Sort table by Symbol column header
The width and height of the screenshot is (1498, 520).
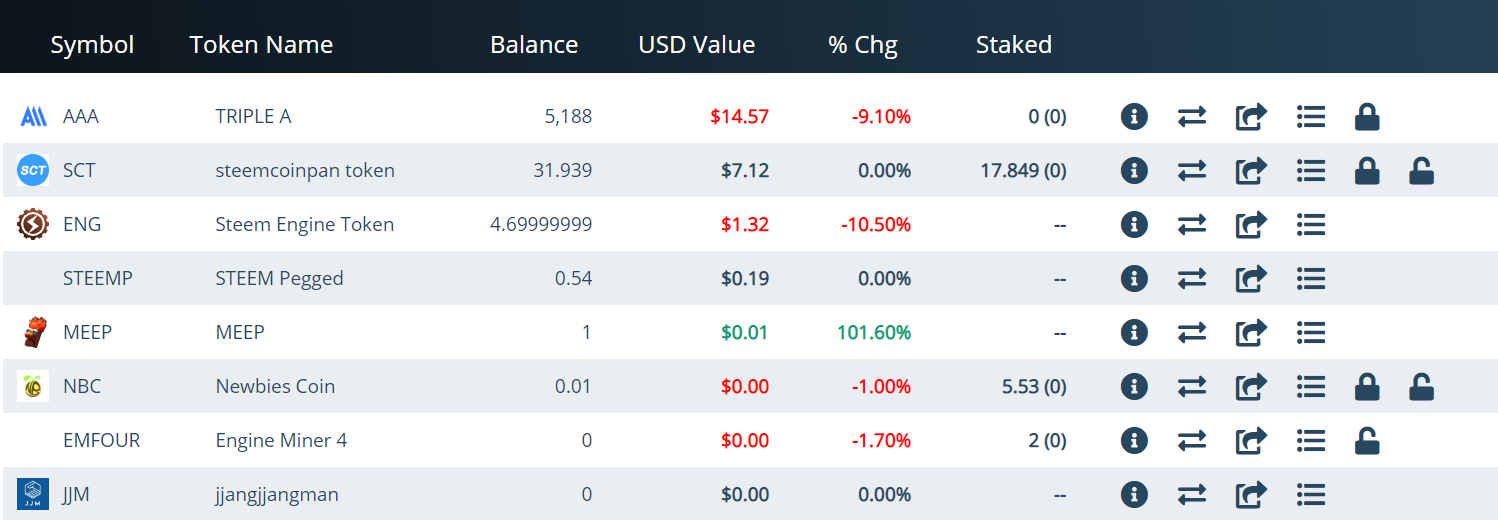pyautogui.click(x=92, y=45)
